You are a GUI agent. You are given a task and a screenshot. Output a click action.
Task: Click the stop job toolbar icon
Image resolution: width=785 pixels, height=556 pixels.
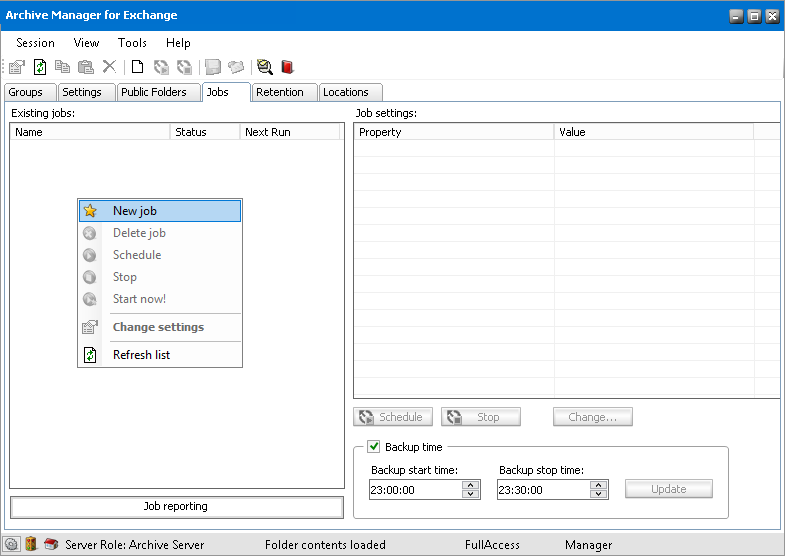tap(185, 67)
